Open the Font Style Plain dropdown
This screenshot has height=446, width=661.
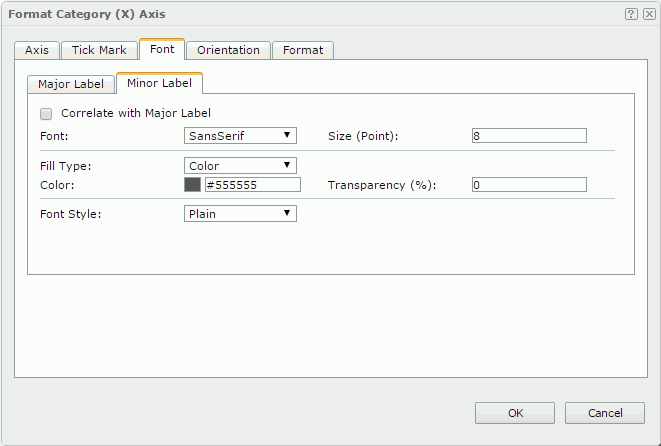click(240, 214)
